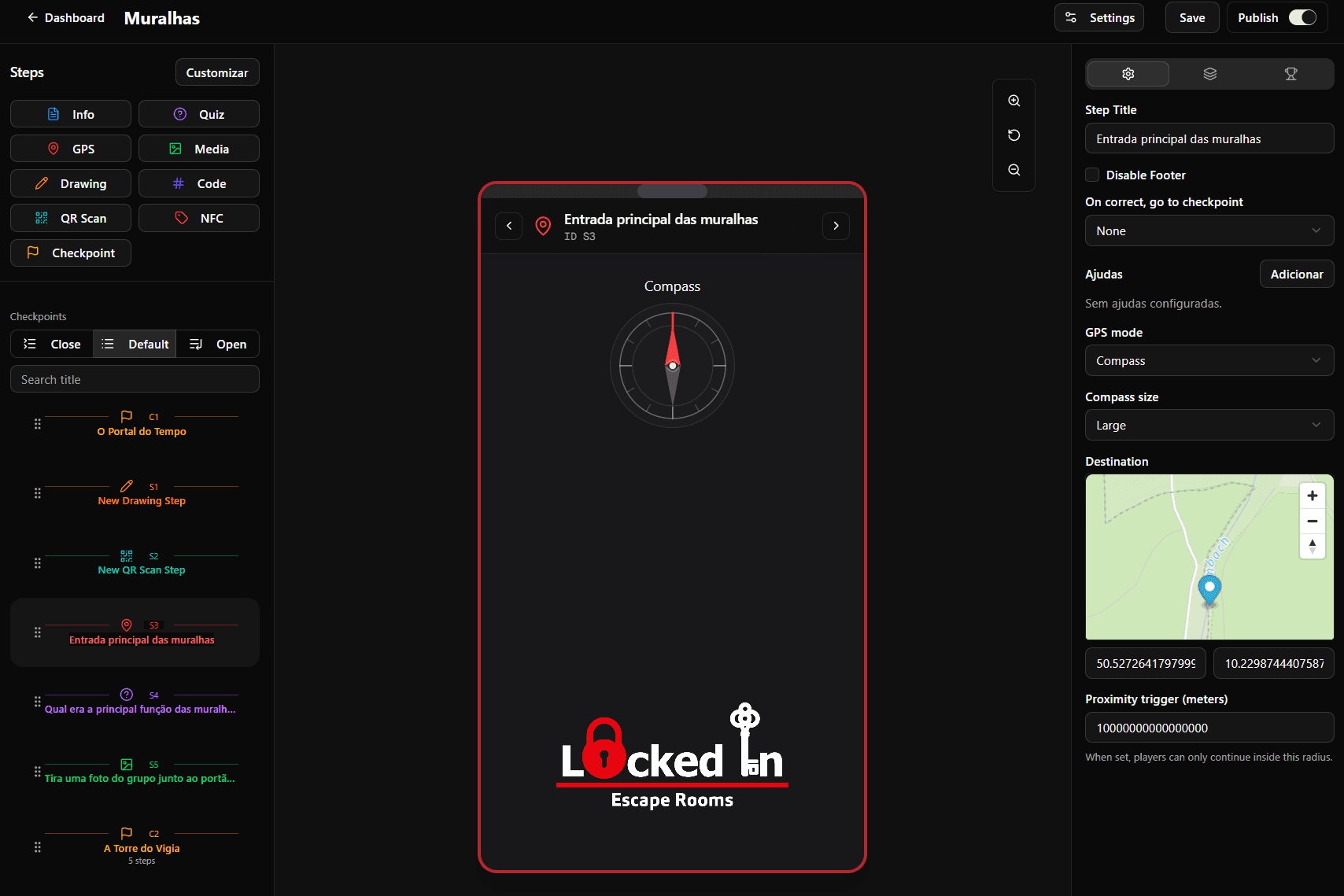Viewport: 1344px width, 896px height.
Task: Click the Customizar button
Action: (217, 72)
